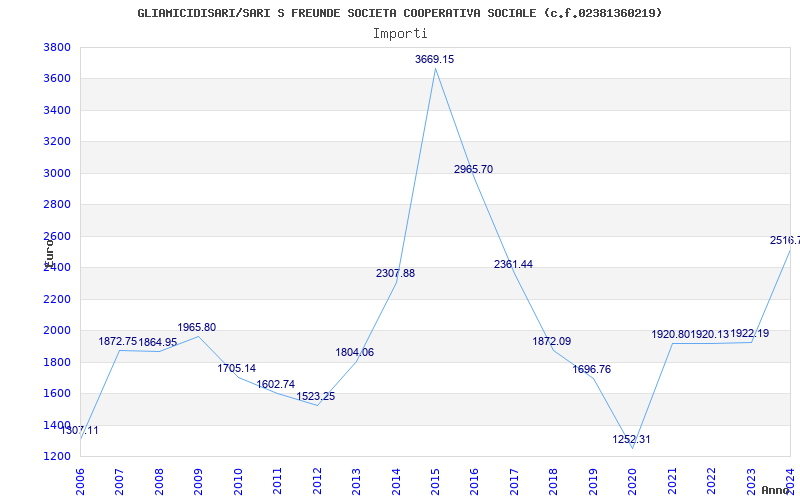This screenshot has height=500, width=800.
Task: Click the Anno x-axis title
Action: pyautogui.click(x=776, y=490)
